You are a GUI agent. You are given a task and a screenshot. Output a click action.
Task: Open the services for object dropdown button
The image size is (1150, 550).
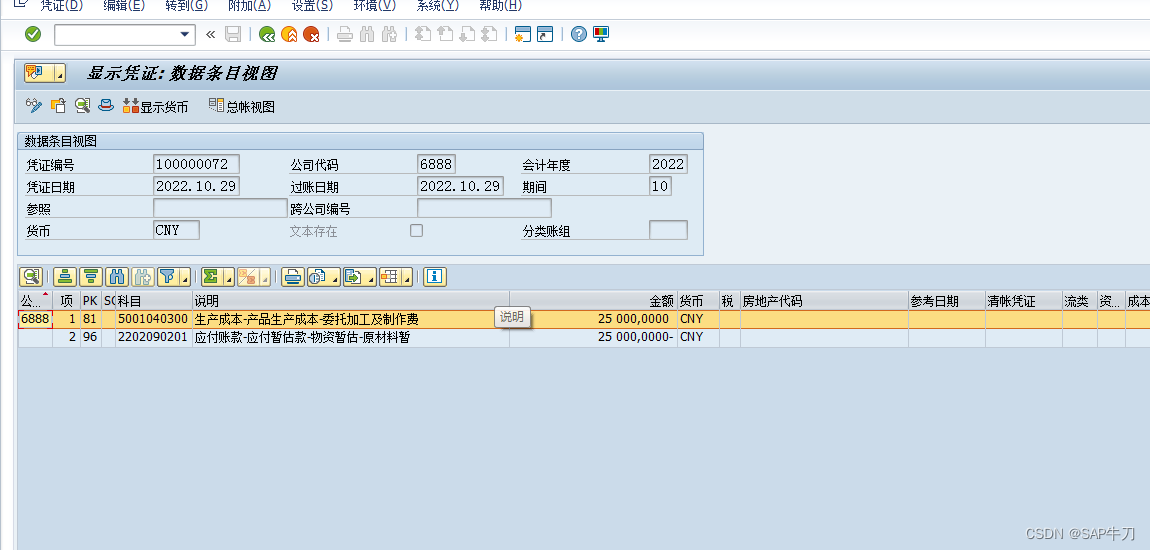coord(45,73)
